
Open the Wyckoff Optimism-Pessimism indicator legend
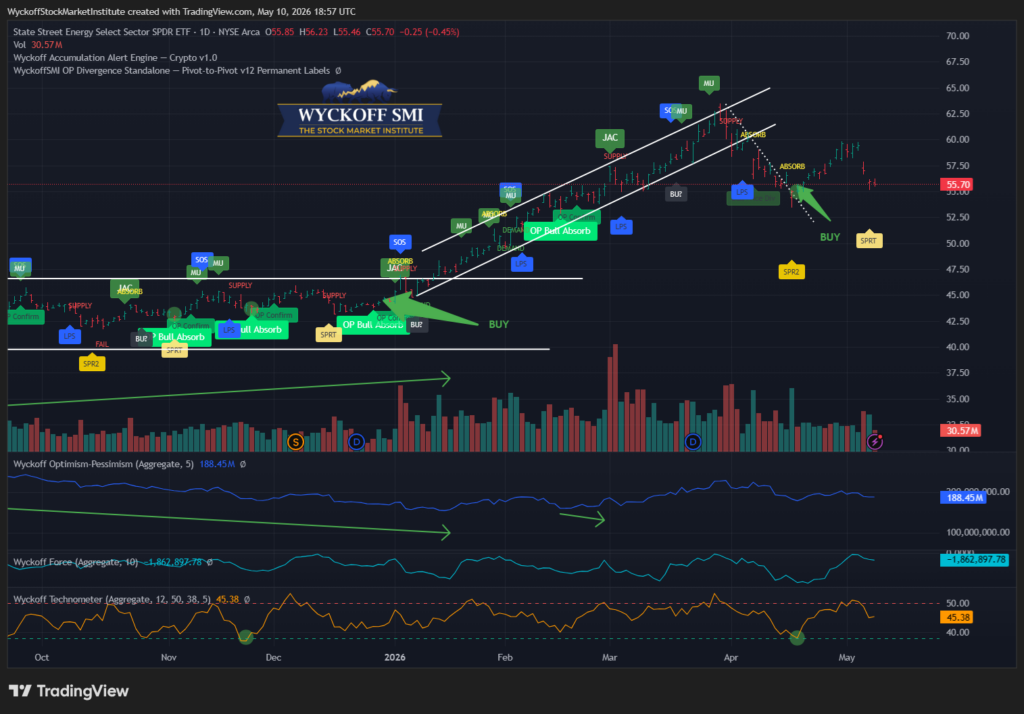pos(103,464)
